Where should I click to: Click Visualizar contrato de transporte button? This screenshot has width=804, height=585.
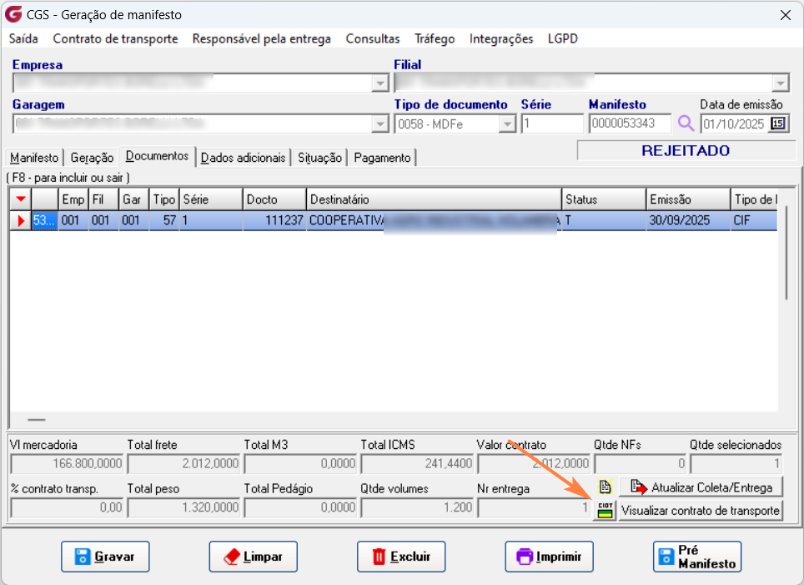701,511
